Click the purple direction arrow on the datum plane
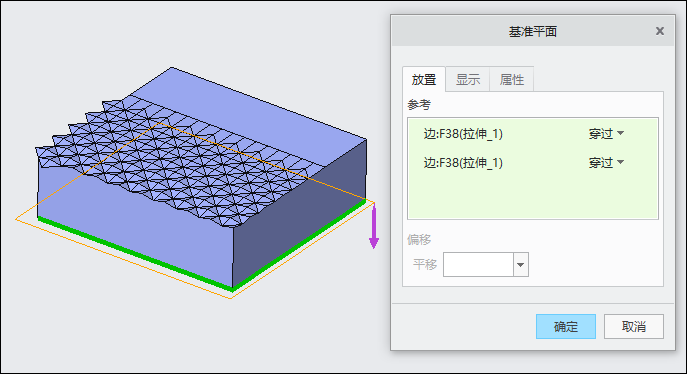687x374 pixels. click(373, 227)
